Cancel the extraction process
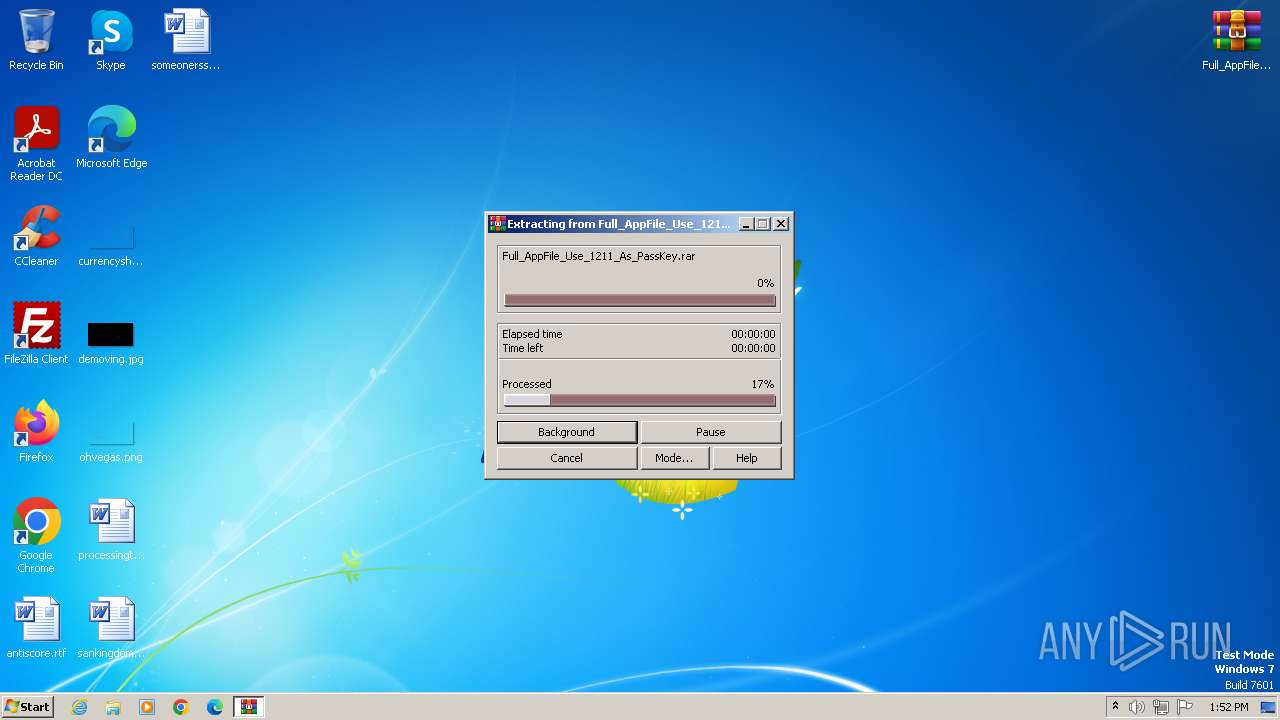 click(x=566, y=458)
